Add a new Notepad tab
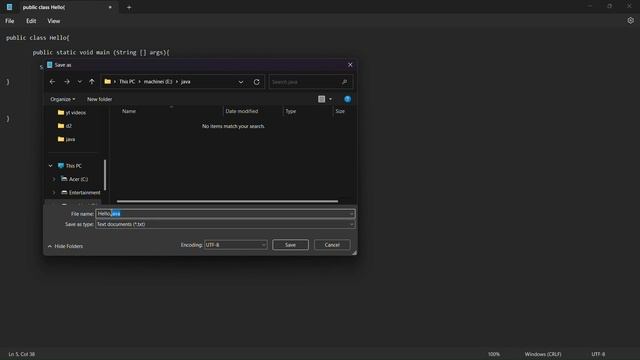The width and height of the screenshot is (640, 360). point(129,7)
